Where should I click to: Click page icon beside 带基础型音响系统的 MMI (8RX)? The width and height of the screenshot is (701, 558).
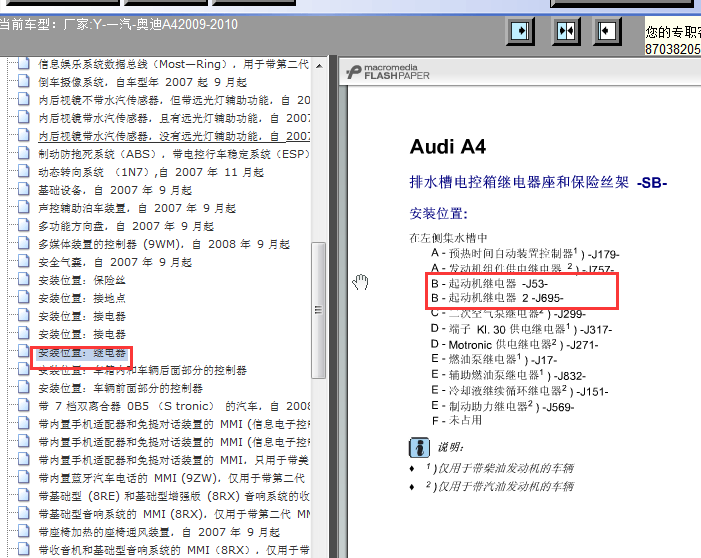24,512
